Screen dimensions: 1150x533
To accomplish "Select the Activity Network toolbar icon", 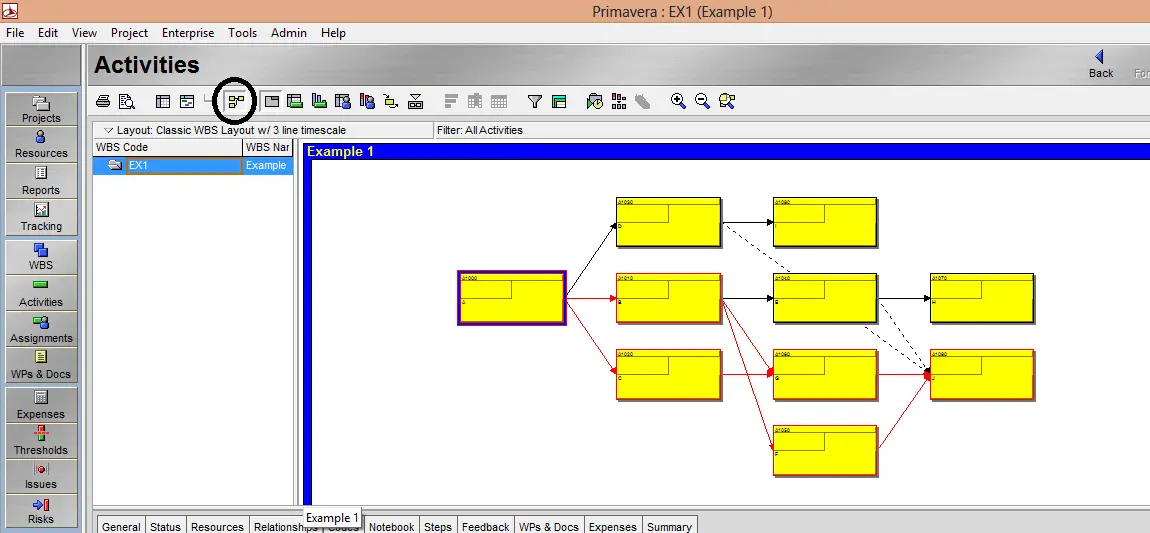I will 235,102.
